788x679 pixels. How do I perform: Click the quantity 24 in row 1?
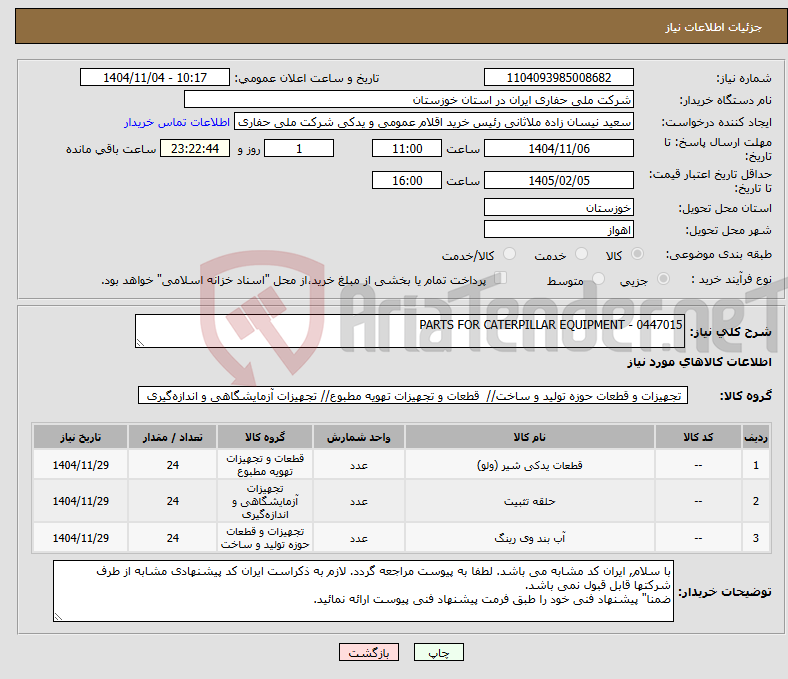(x=172, y=465)
